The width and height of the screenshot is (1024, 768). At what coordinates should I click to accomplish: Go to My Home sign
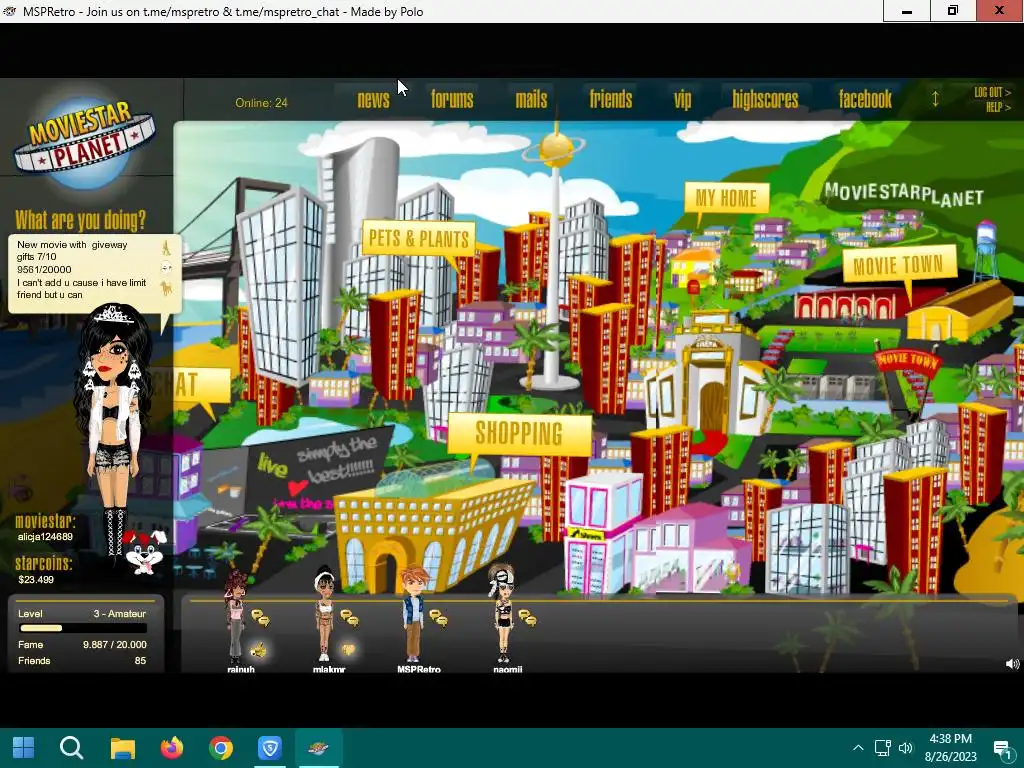click(x=726, y=198)
